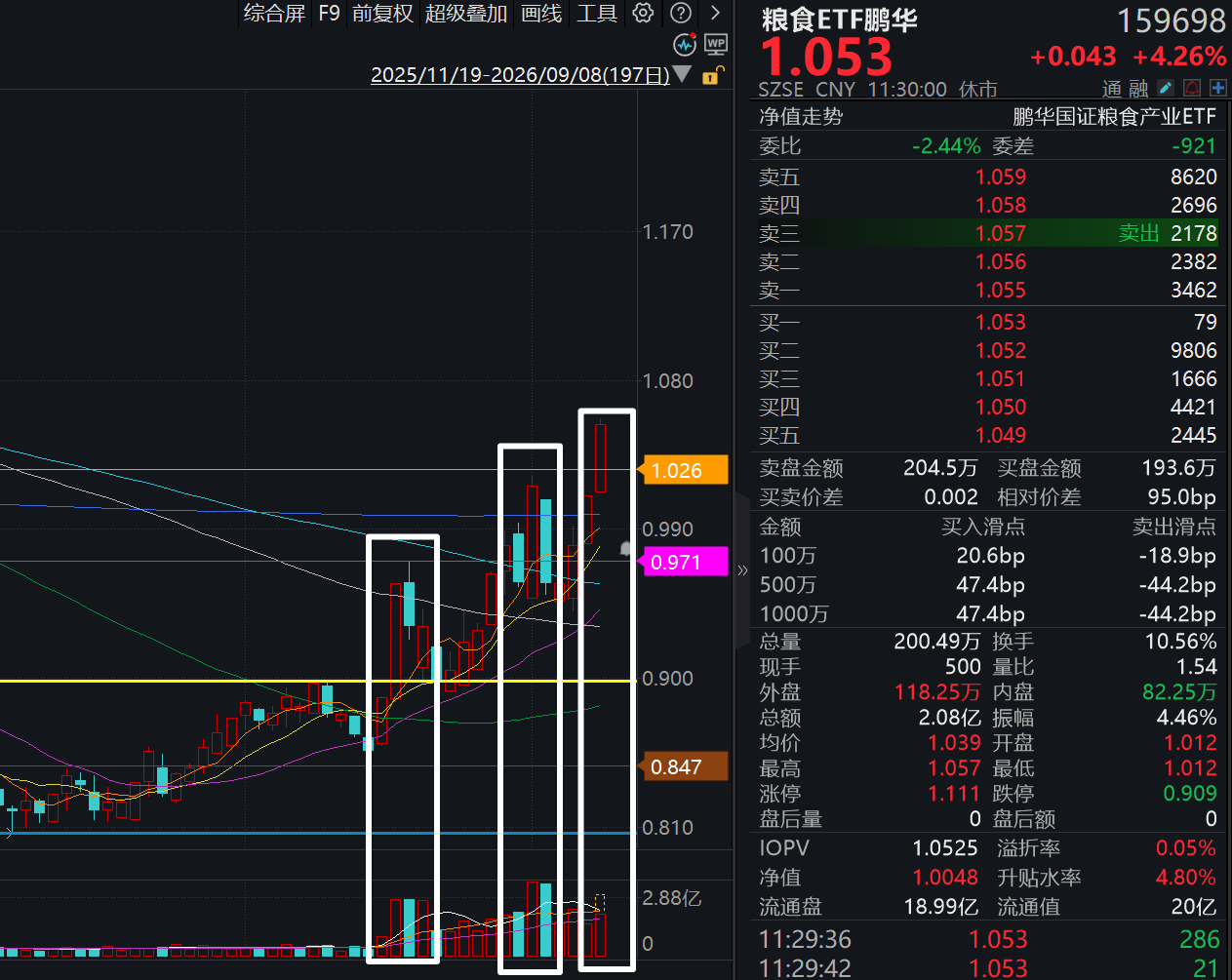Click the gray comment marker near 0.990

point(626,550)
